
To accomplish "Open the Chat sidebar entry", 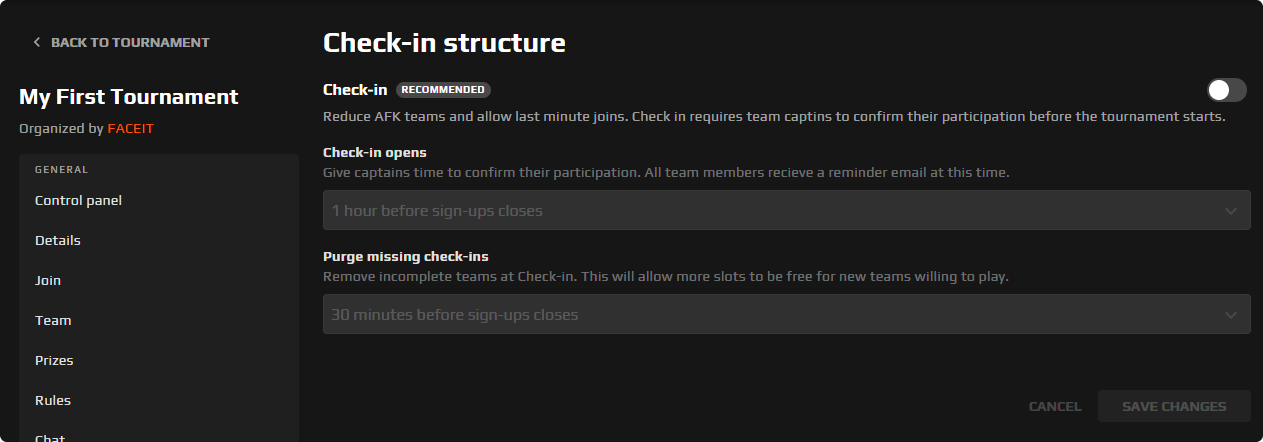I will (50, 436).
